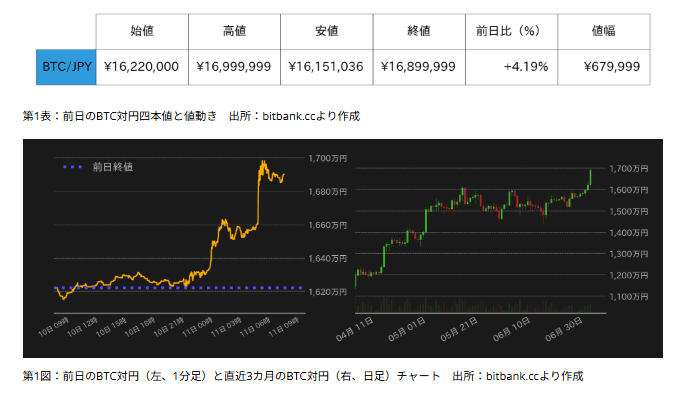Click the ¥16,151,036 low price cell
Image resolution: width=678 pixels, height=394 pixels.
tap(326, 67)
